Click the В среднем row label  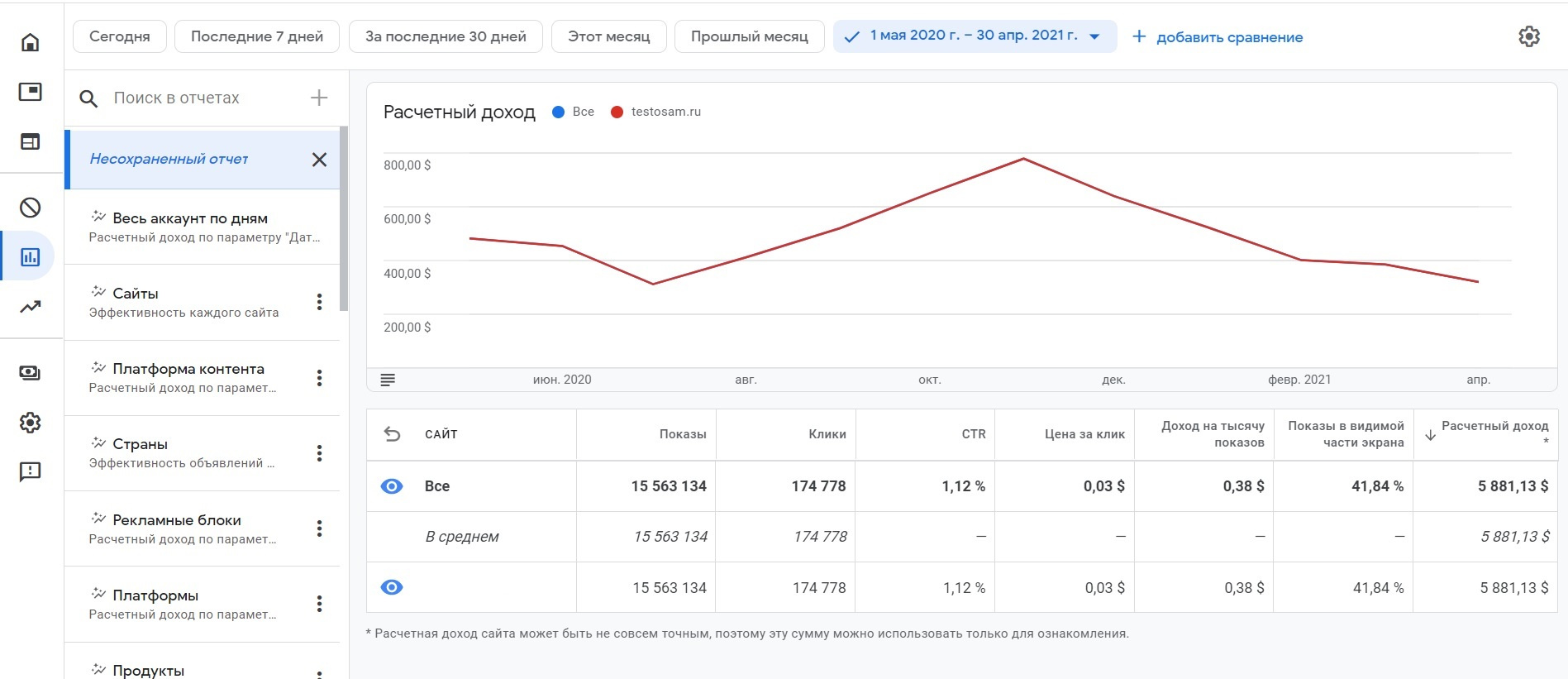click(462, 537)
